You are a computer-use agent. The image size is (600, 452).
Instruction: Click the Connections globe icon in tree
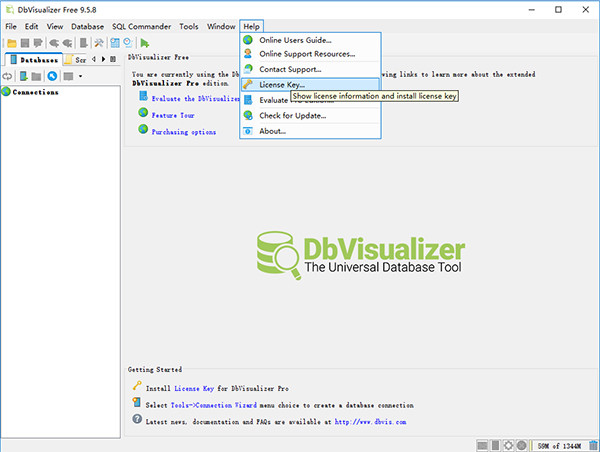6,92
